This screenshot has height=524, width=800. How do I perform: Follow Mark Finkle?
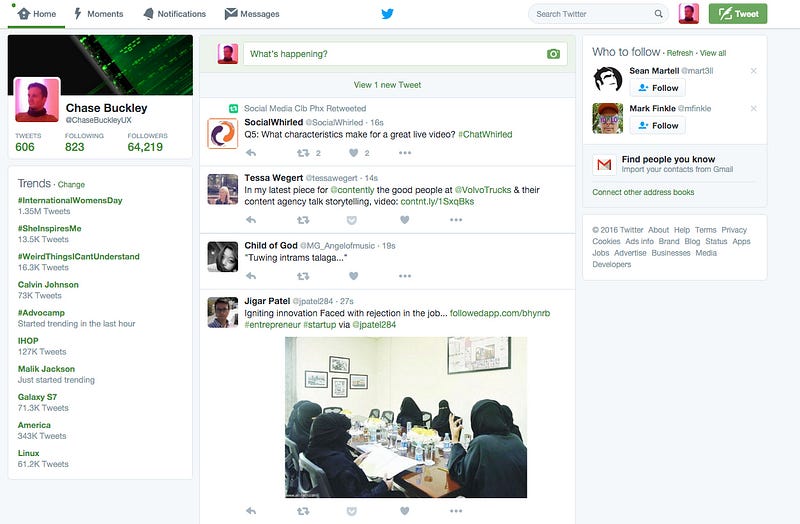point(658,126)
